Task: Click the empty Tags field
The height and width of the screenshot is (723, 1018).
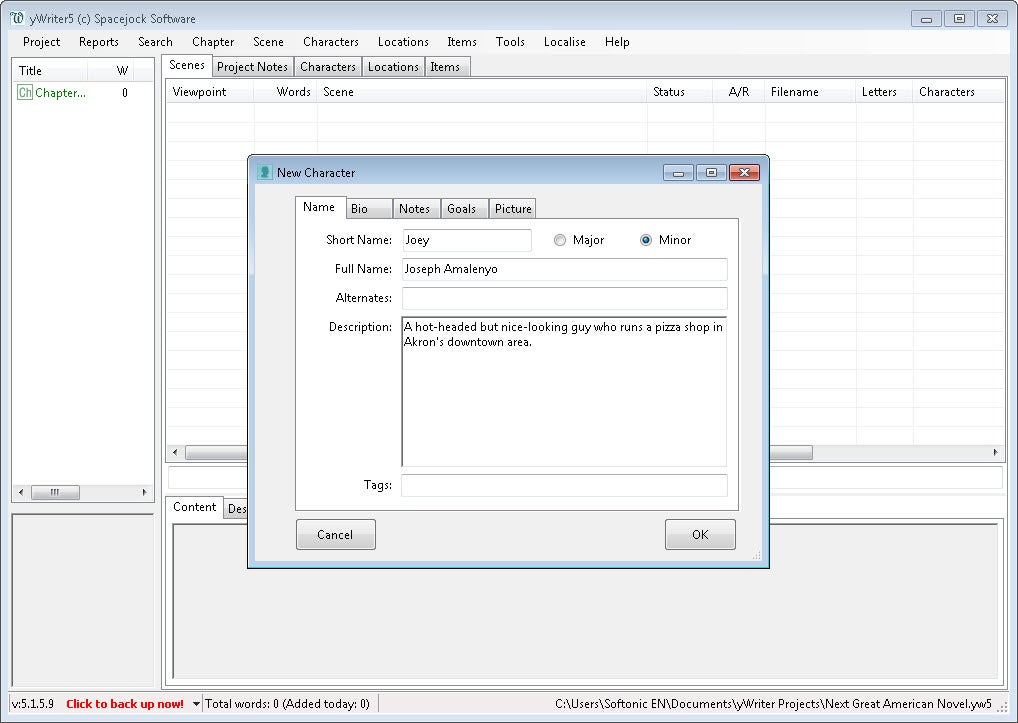Action: point(564,485)
